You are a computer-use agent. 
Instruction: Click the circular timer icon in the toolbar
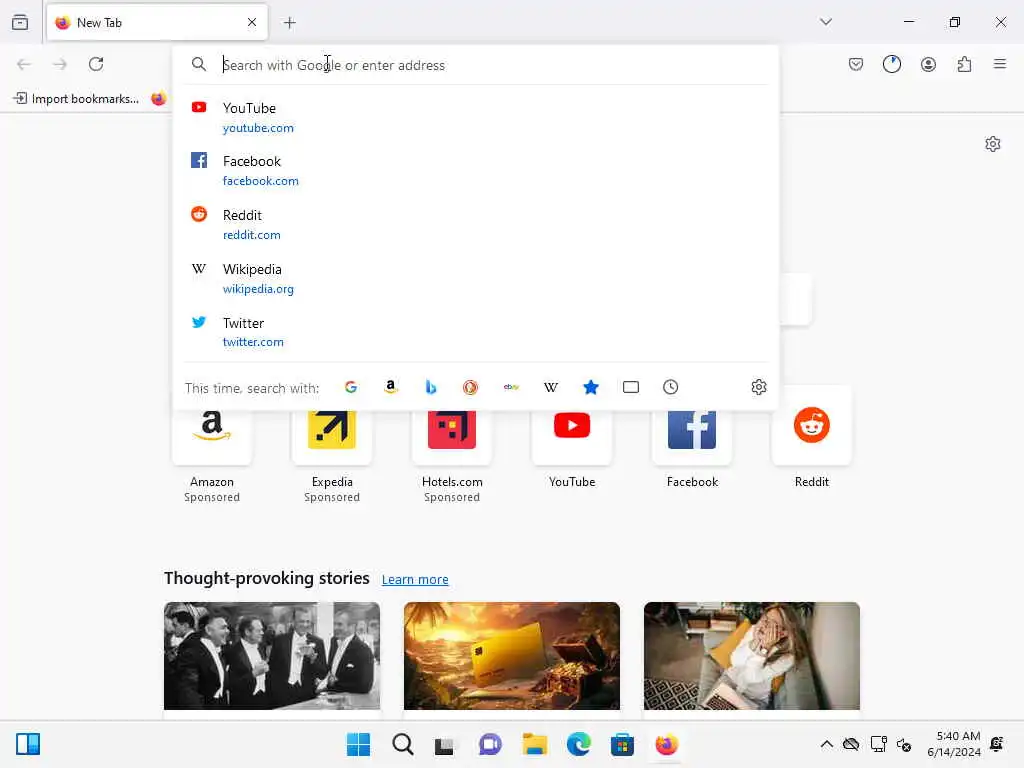coord(892,64)
